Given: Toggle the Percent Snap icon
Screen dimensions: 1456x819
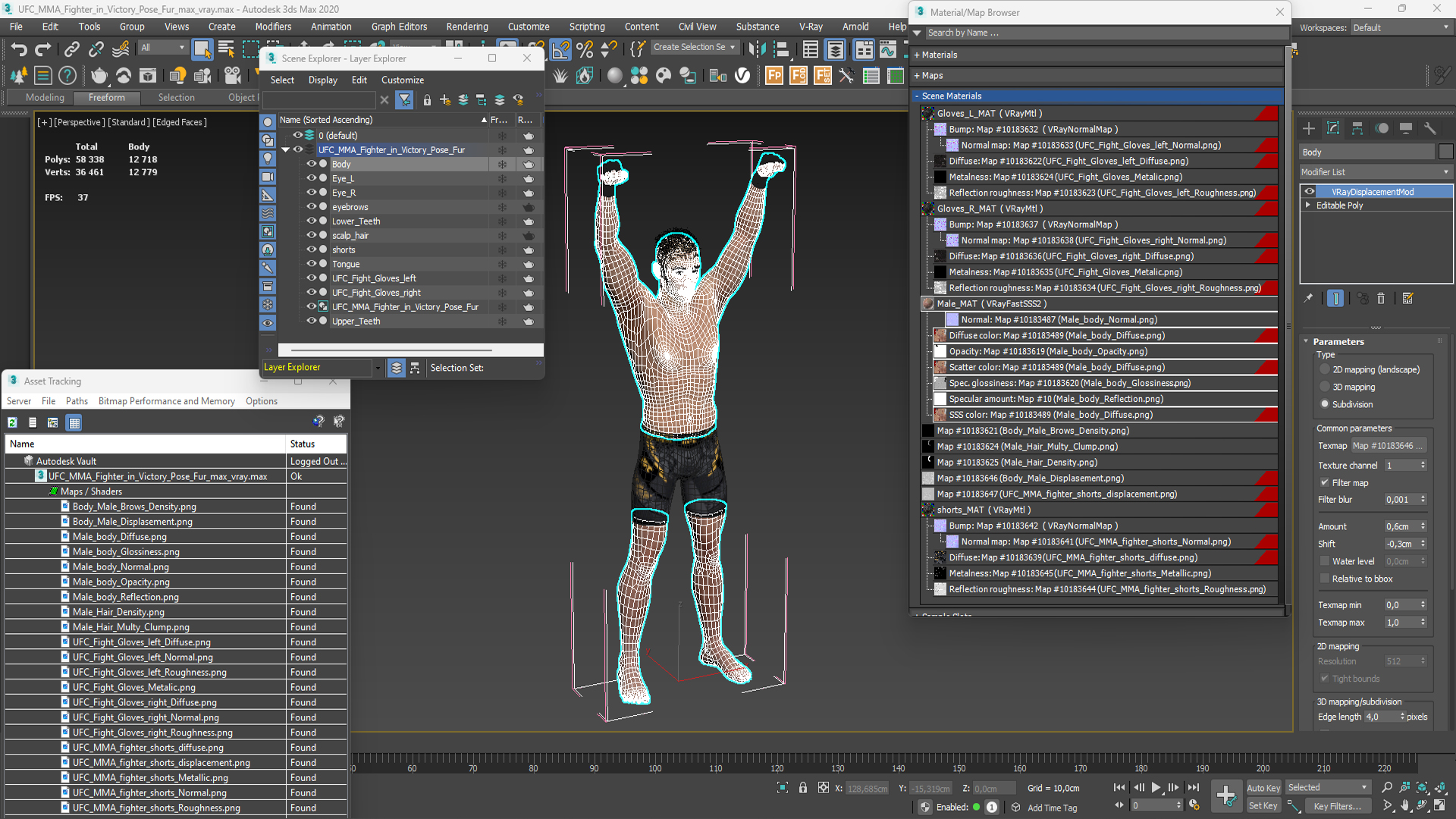Looking at the screenshot, I should point(585,49).
